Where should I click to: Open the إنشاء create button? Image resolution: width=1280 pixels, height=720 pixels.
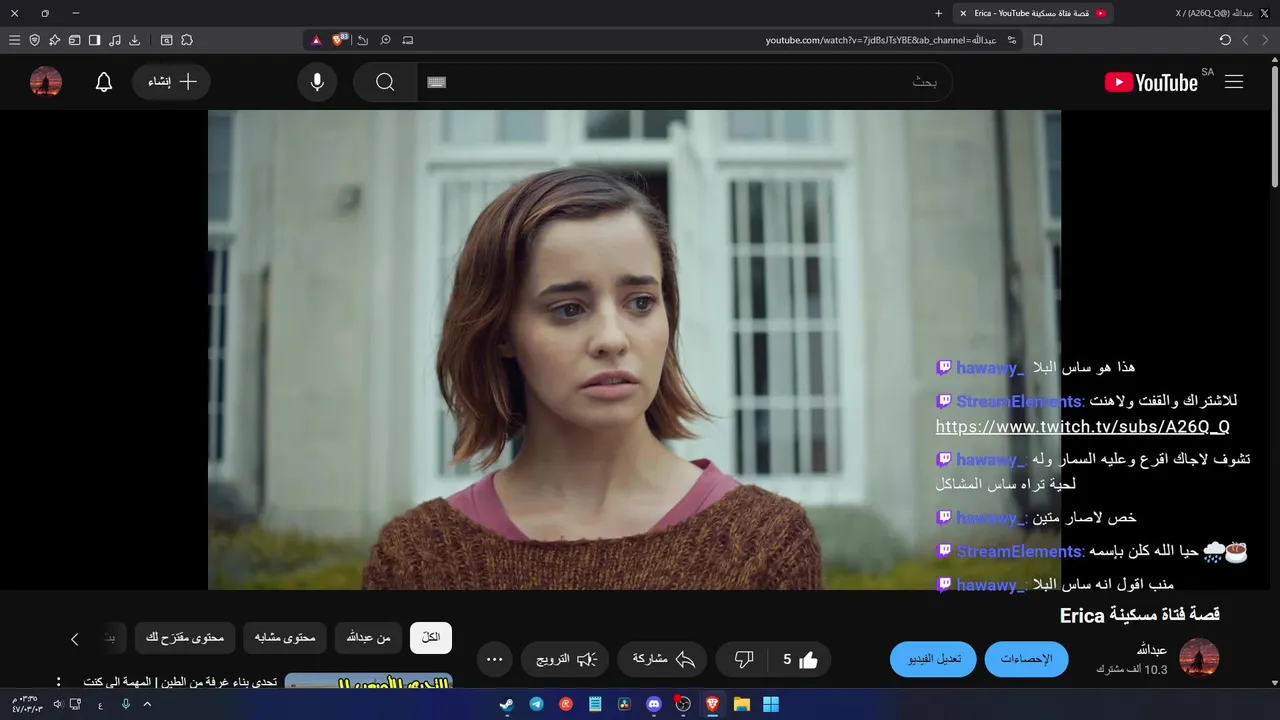[x=171, y=82]
